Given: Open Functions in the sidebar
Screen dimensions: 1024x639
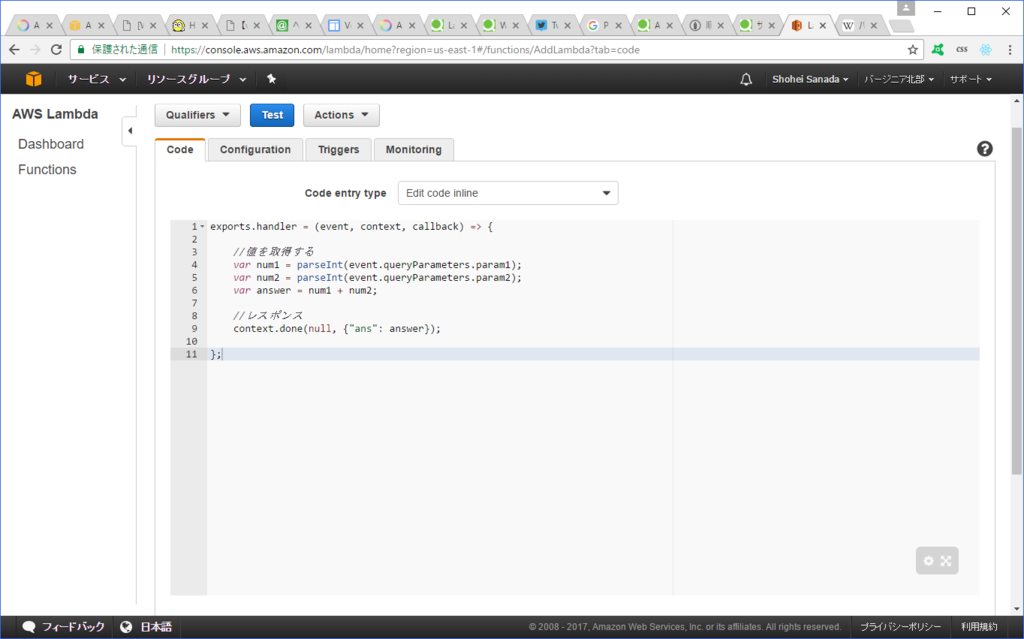Looking at the screenshot, I should point(47,169).
